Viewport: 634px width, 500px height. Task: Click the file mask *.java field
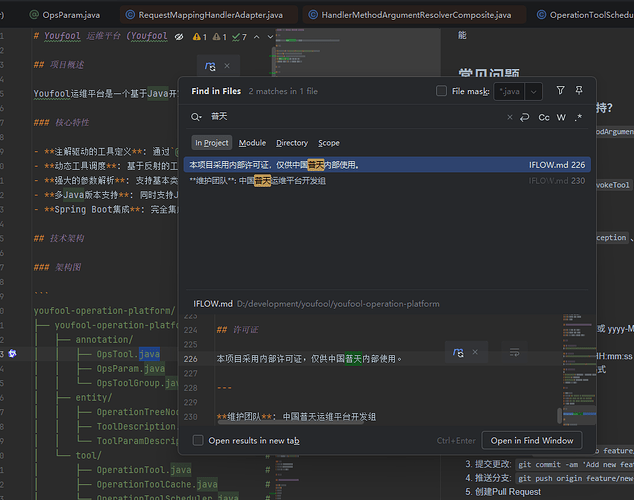click(x=509, y=91)
